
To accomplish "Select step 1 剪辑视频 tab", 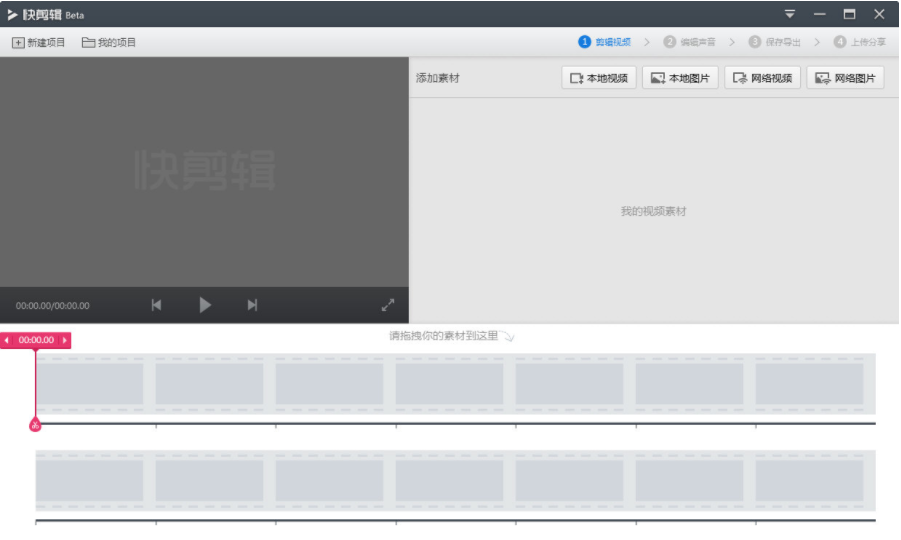I will tap(604, 42).
